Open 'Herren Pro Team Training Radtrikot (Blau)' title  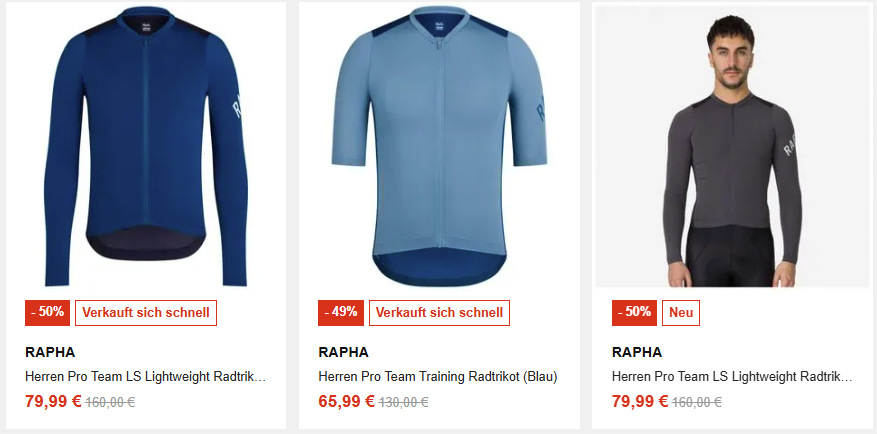click(438, 377)
